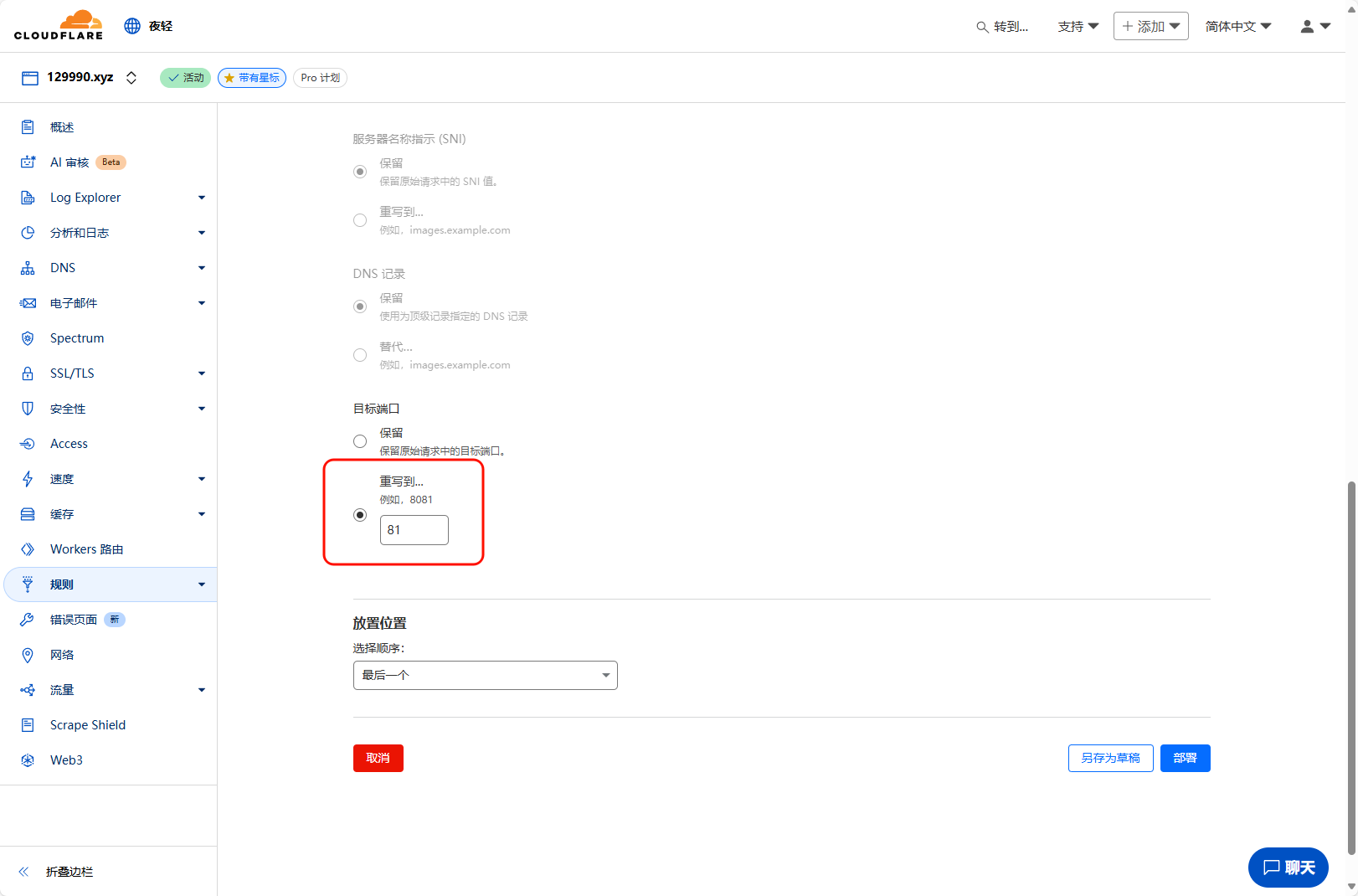The image size is (1358, 896).
Task: Select 保留 radio under 目标端口
Action: 360,441
